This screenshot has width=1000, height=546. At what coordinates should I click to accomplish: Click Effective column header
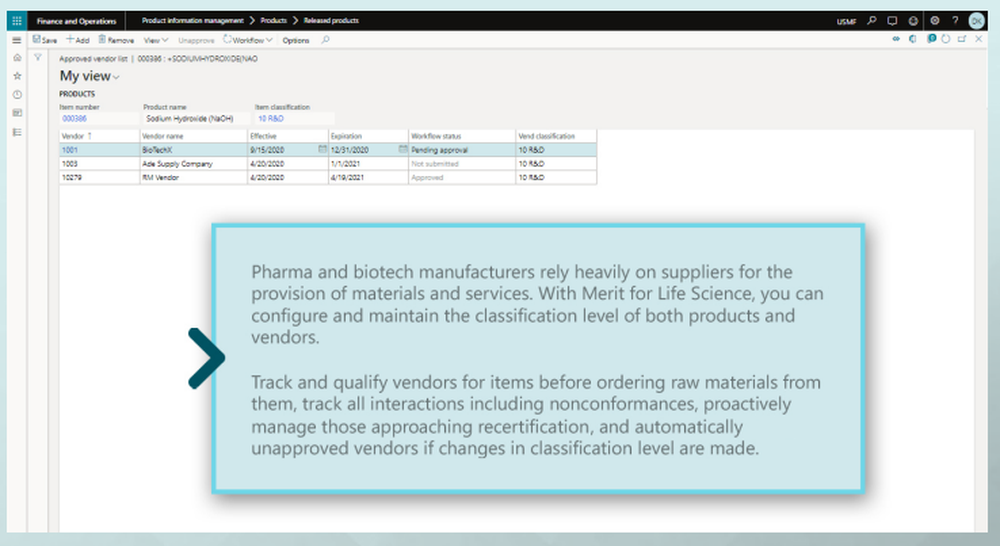pos(288,136)
